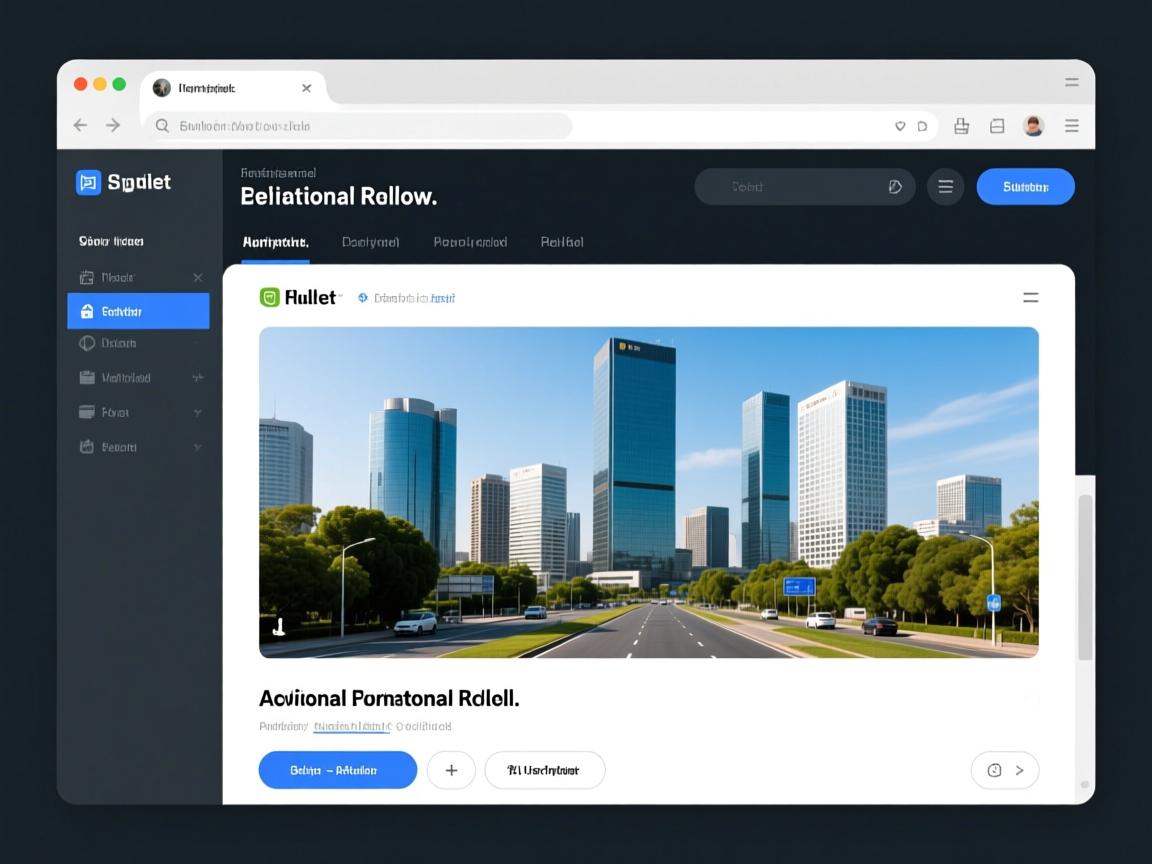Click the round dark hamburger menu button
The height and width of the screenshot is (864, 1152).
pos(945,187)
